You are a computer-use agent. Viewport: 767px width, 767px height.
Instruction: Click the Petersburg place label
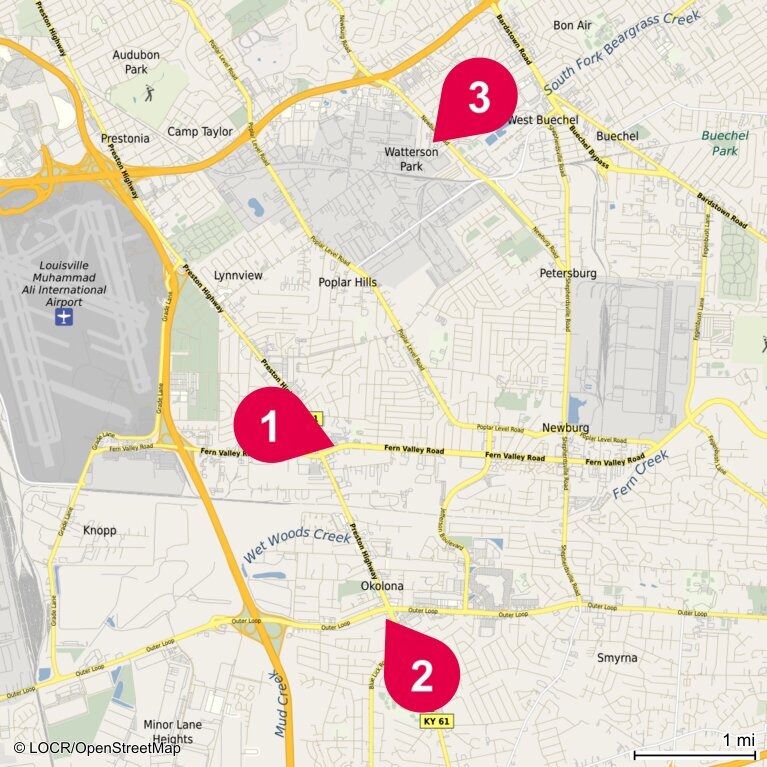[568, 273]
